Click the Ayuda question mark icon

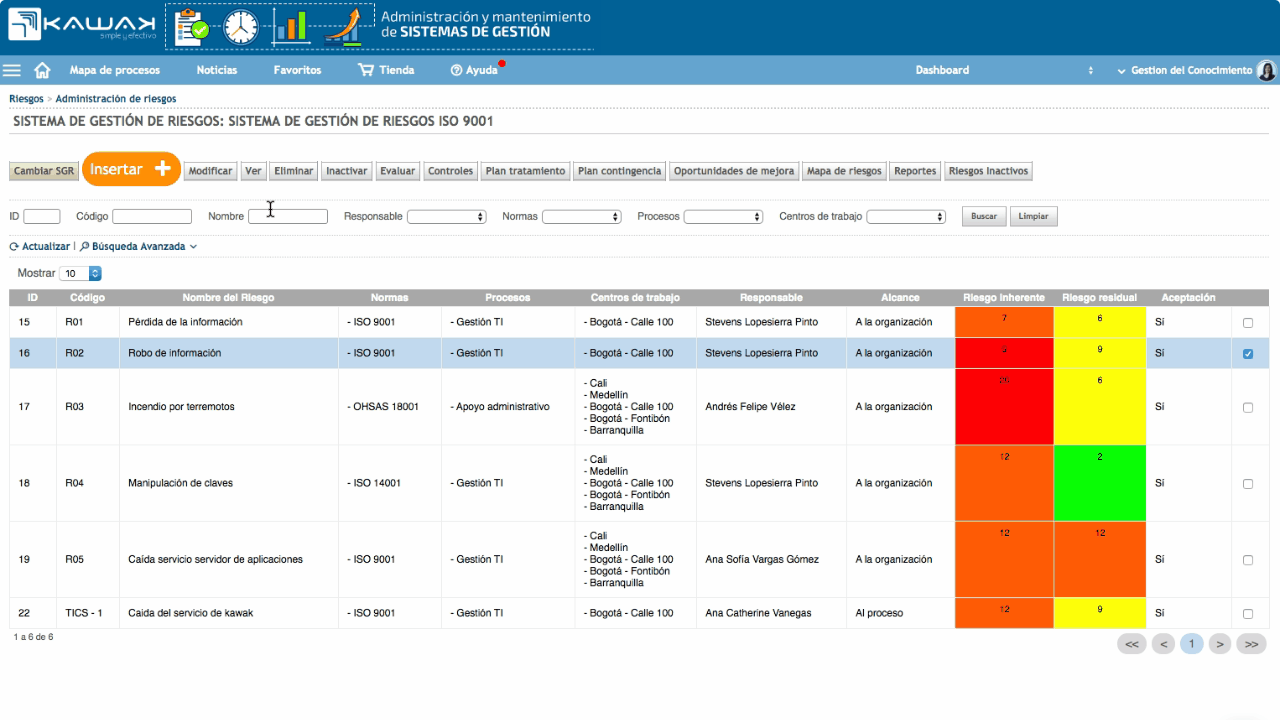[459, 70]
